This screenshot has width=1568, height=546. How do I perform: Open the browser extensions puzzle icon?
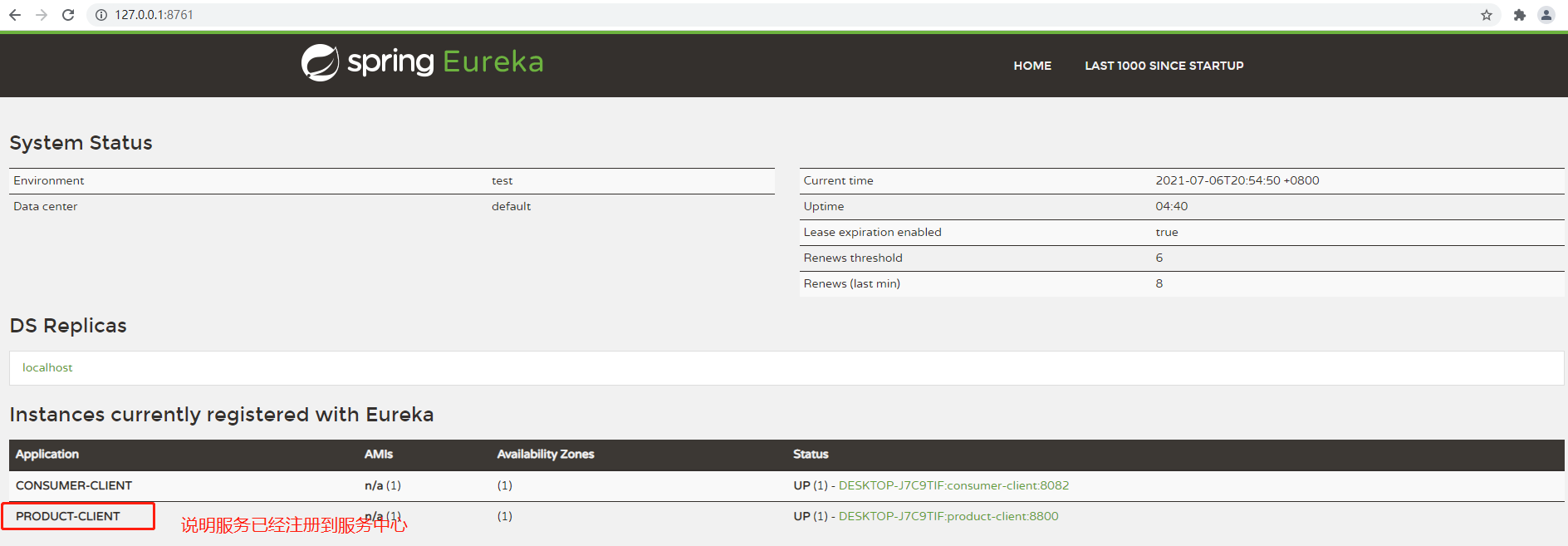click(1520, 15)
